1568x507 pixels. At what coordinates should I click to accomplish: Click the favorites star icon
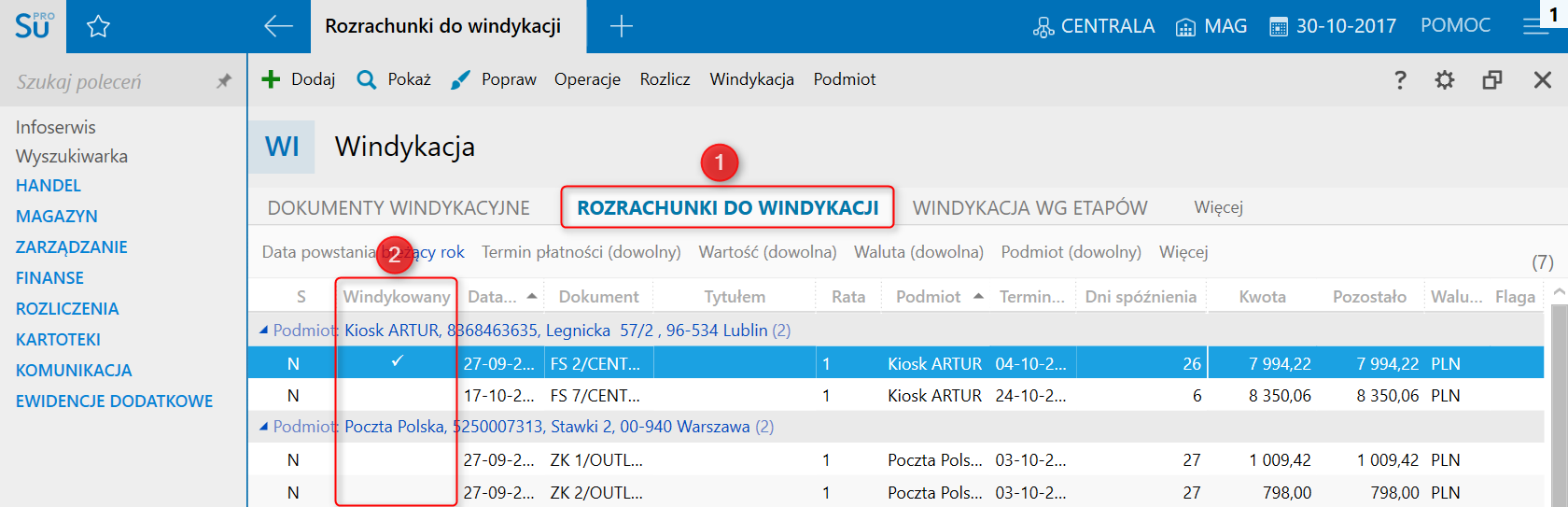point(98,27)
